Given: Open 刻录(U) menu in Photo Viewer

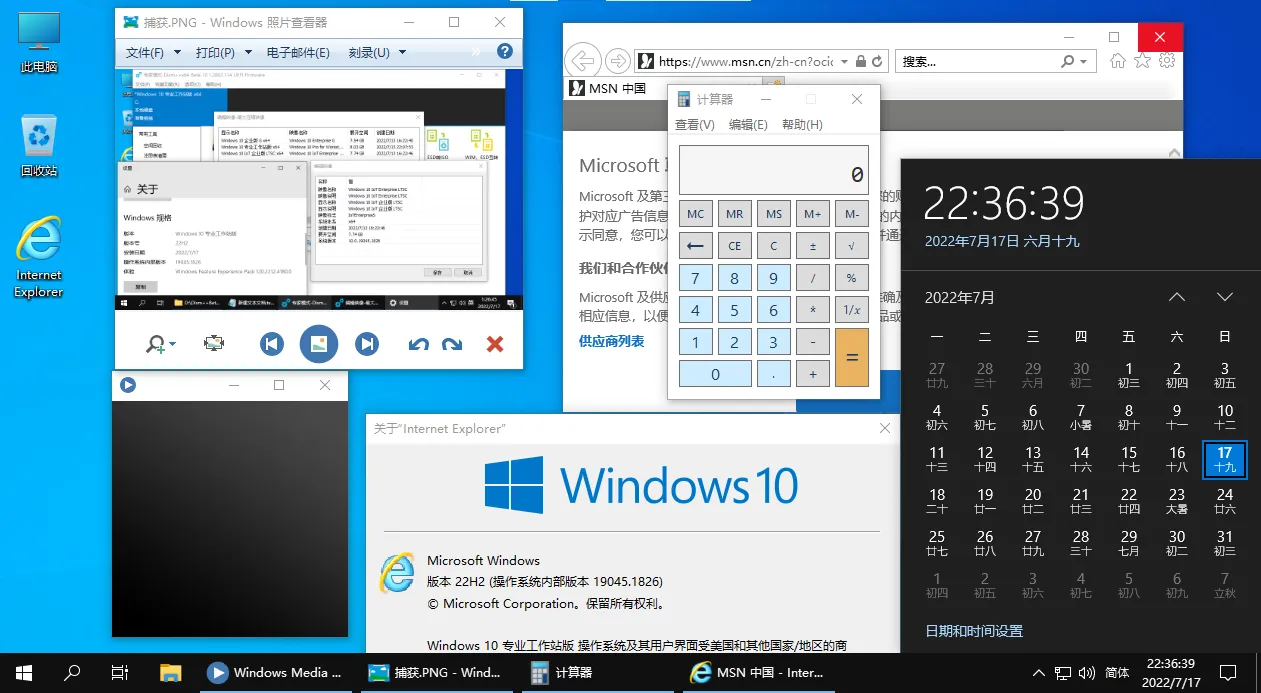Looking at the screenshot, I should pos(377,52).
